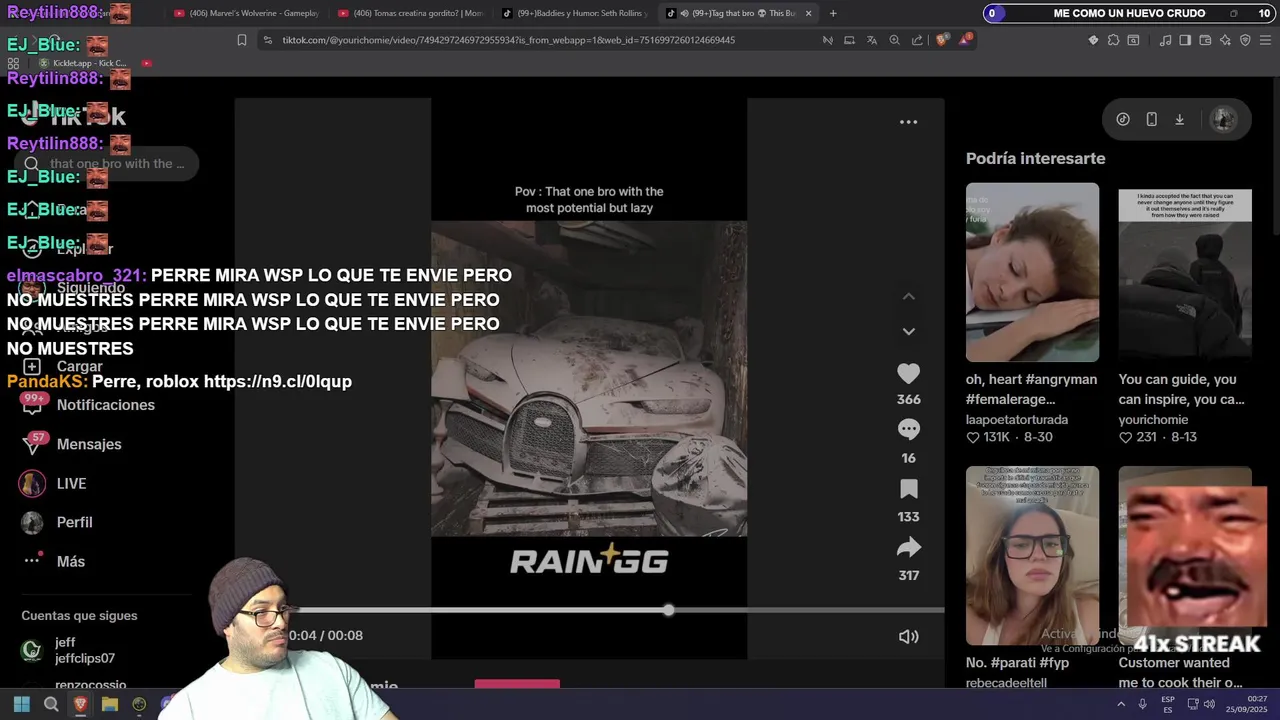Viewport: 1280px width, 720px height.
Task: Open browser extensions puzzle icon
Action: coord(1113,40)
